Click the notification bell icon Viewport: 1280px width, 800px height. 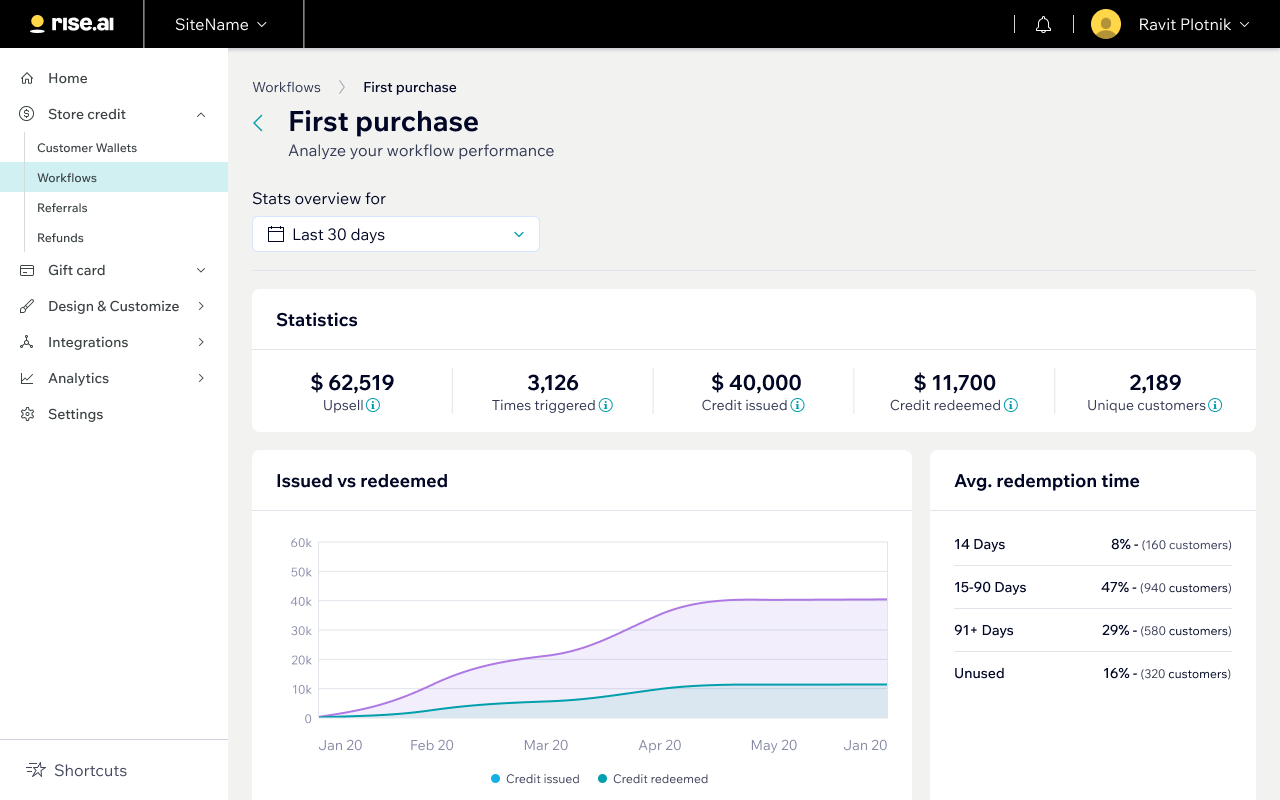pyautogui.click(x=1043, y=25)
